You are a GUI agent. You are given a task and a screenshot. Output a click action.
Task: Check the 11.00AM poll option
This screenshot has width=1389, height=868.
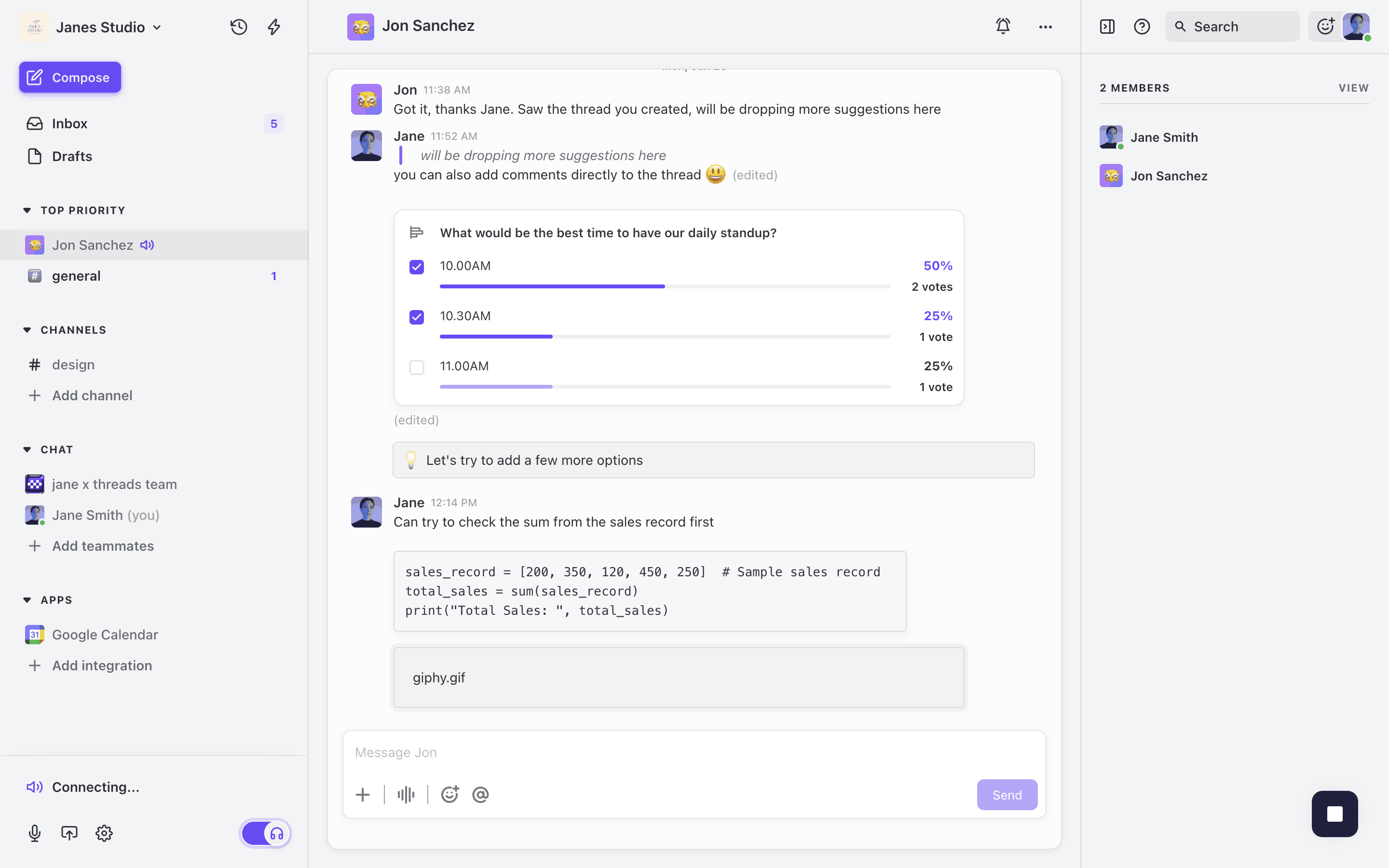tap(417, 367)
